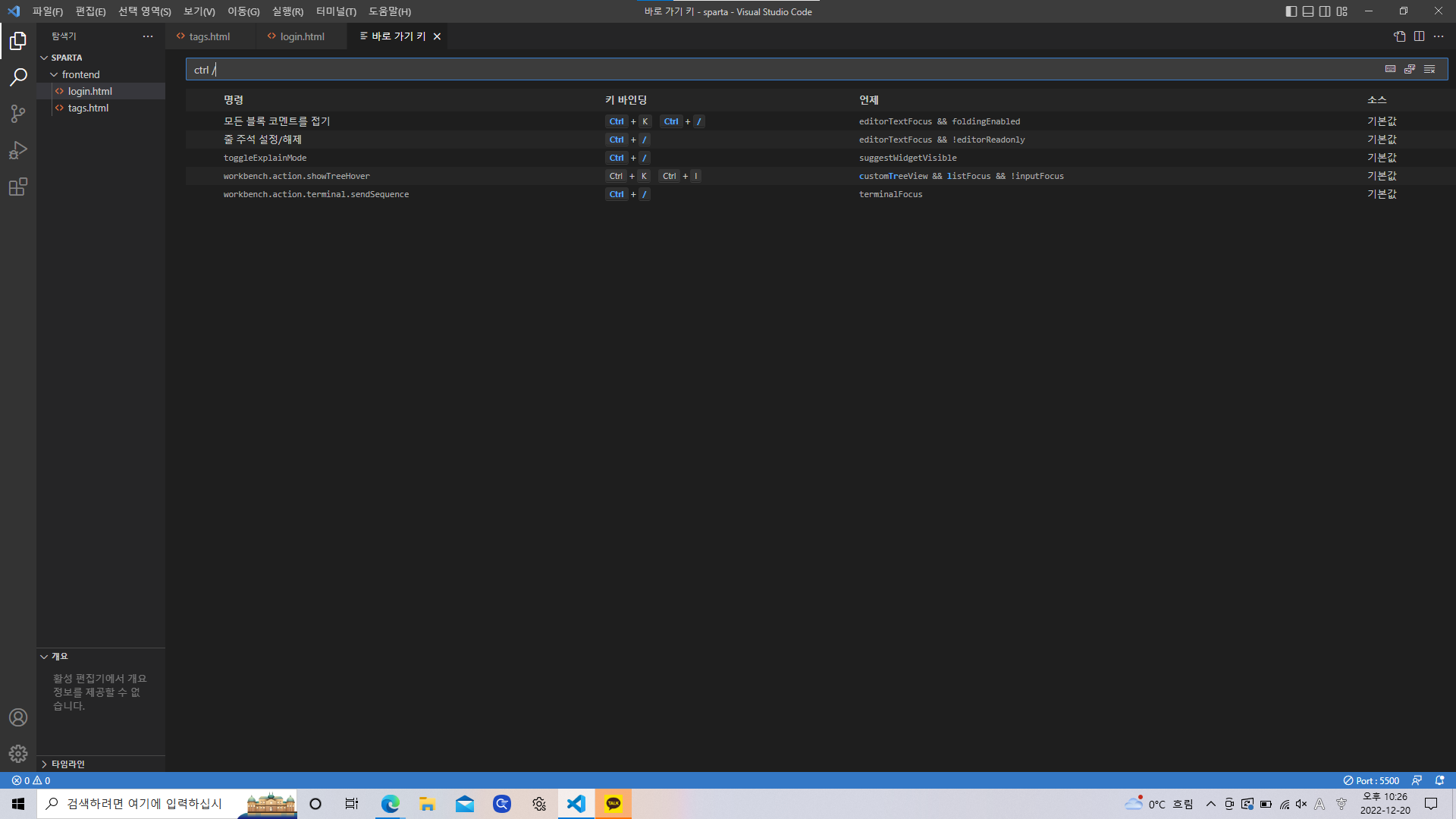This screenshot has width=1456, height=819.
Task: Open the 터미널(T) menu
Action: click(x=336, y=11)
